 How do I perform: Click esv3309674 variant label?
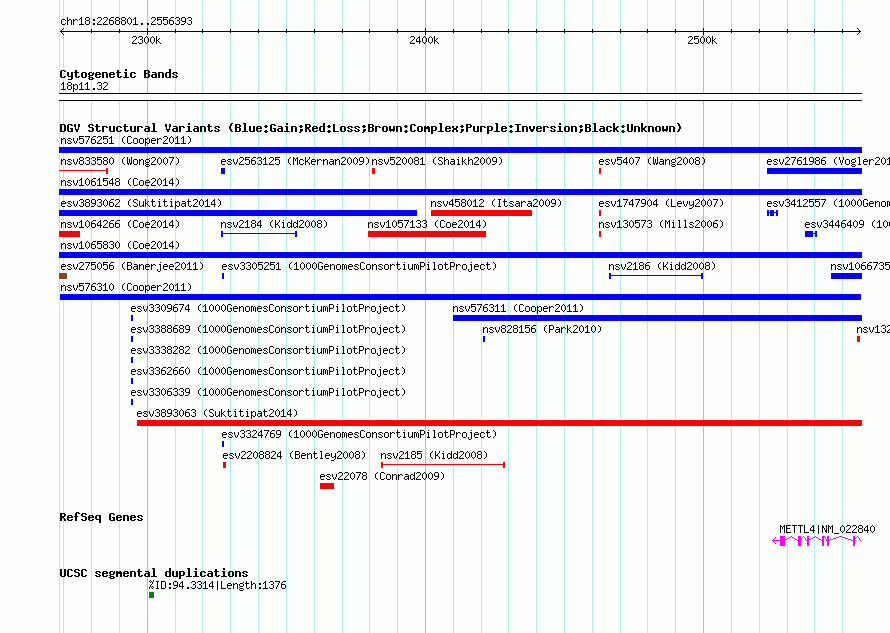tap(268, 308)
